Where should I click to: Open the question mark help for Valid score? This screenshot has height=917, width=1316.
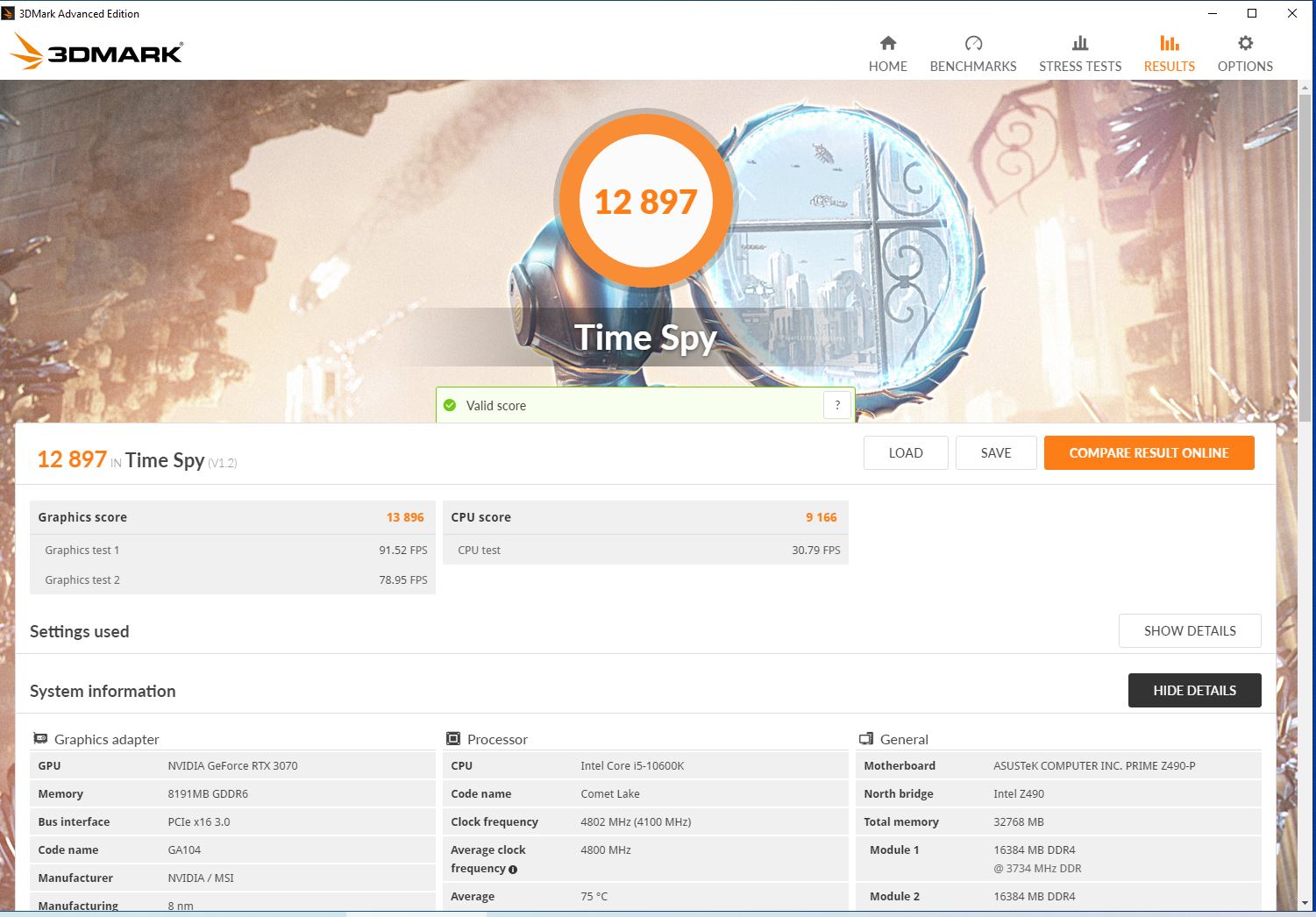point(837,405)
